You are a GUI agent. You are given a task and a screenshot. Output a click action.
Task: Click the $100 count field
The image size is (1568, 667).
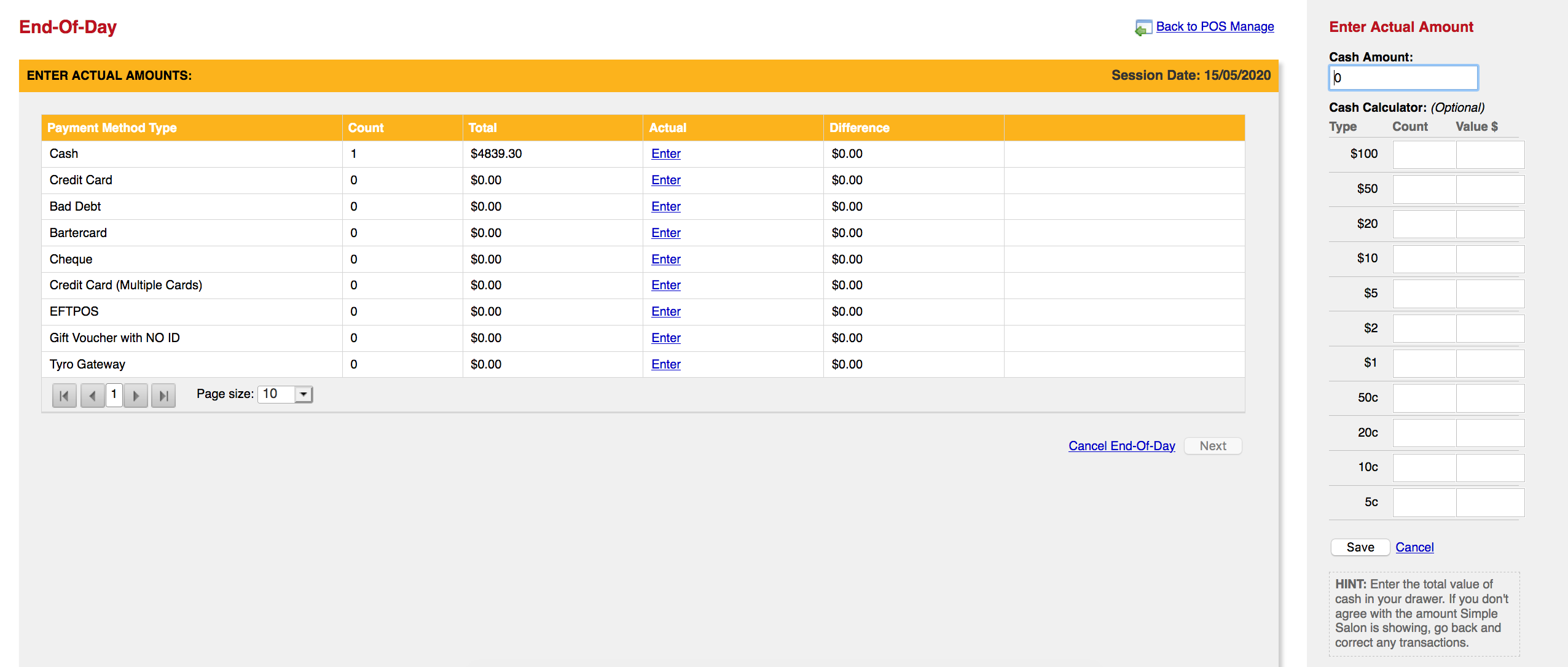point(1424,154)
